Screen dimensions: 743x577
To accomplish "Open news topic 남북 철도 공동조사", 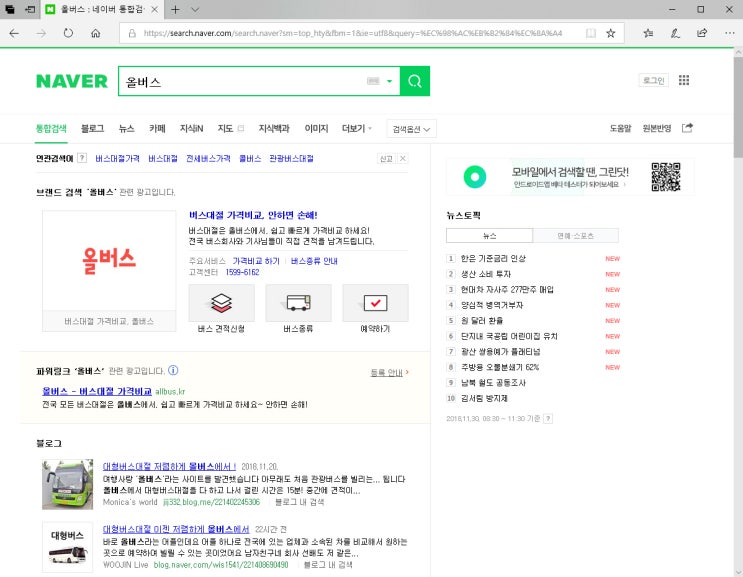I will coord(493,382).
